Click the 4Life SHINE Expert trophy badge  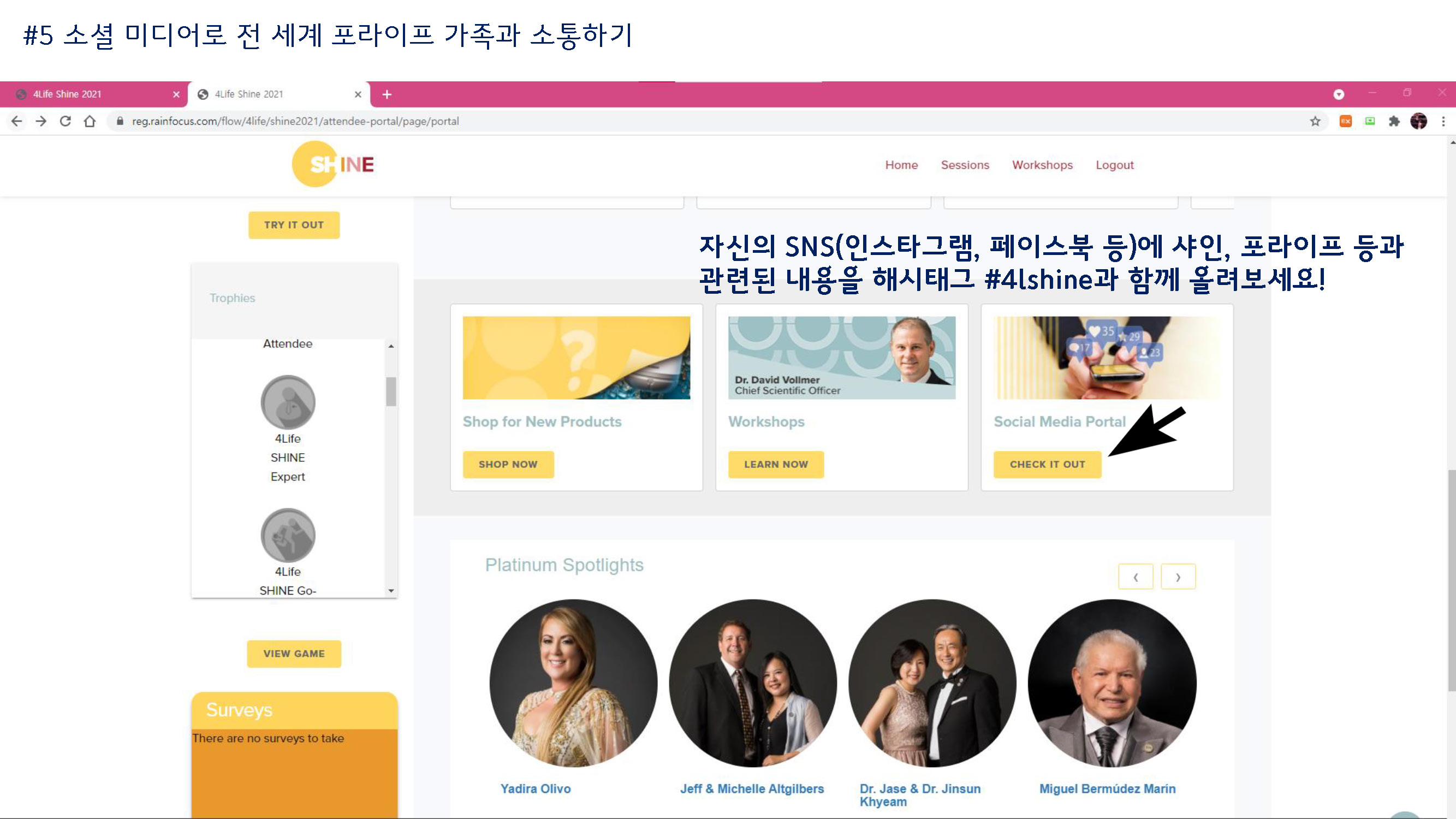click(288, 402)
